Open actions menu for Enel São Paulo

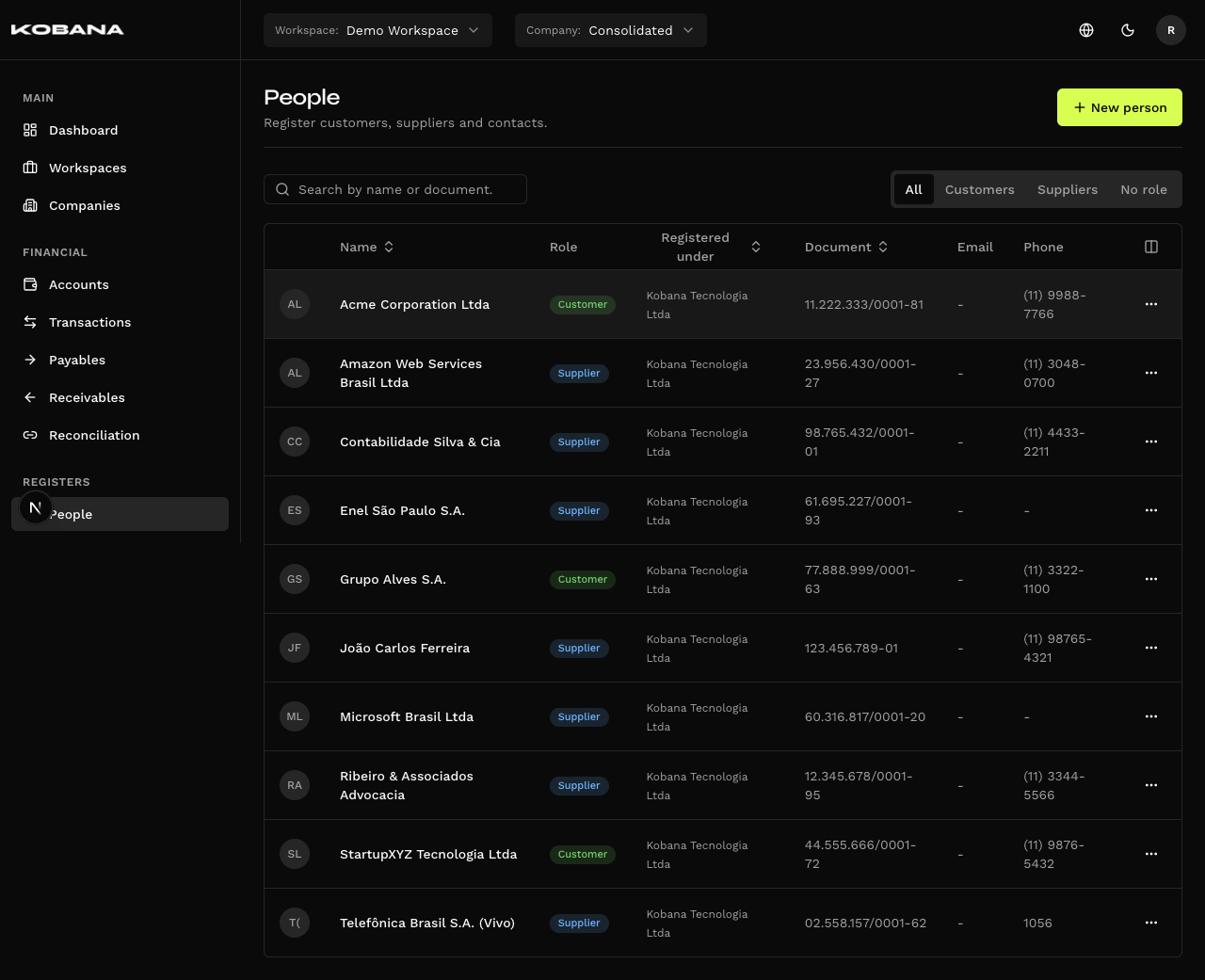1150,510
